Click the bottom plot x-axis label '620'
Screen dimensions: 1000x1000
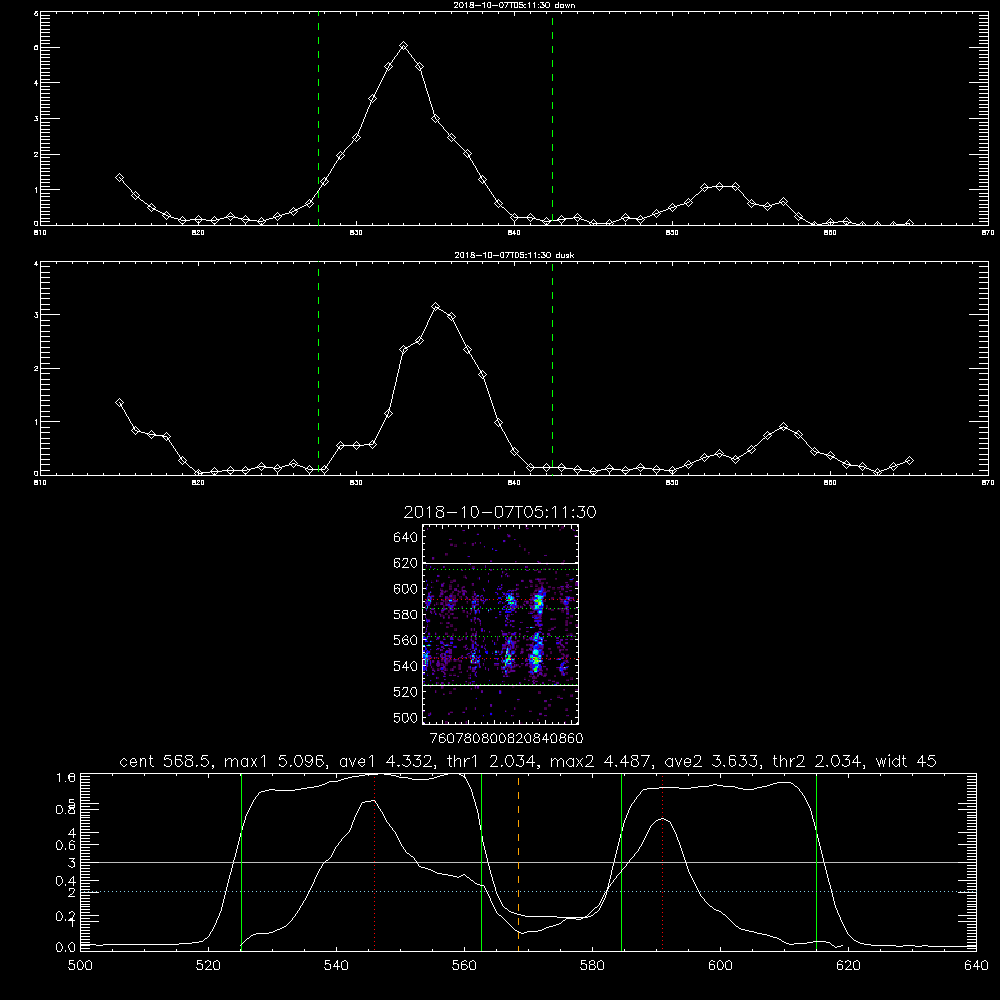[848, 966]
